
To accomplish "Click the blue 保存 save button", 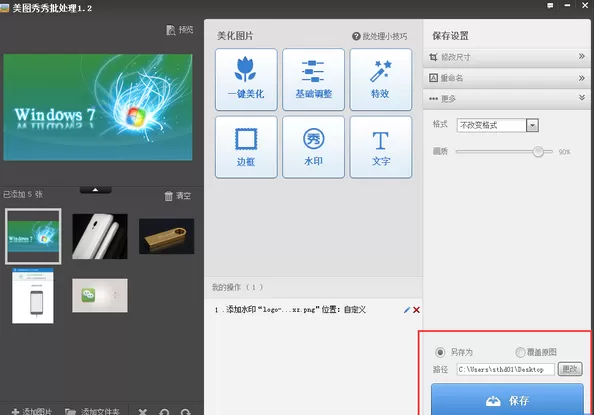I will coord(507,400).
